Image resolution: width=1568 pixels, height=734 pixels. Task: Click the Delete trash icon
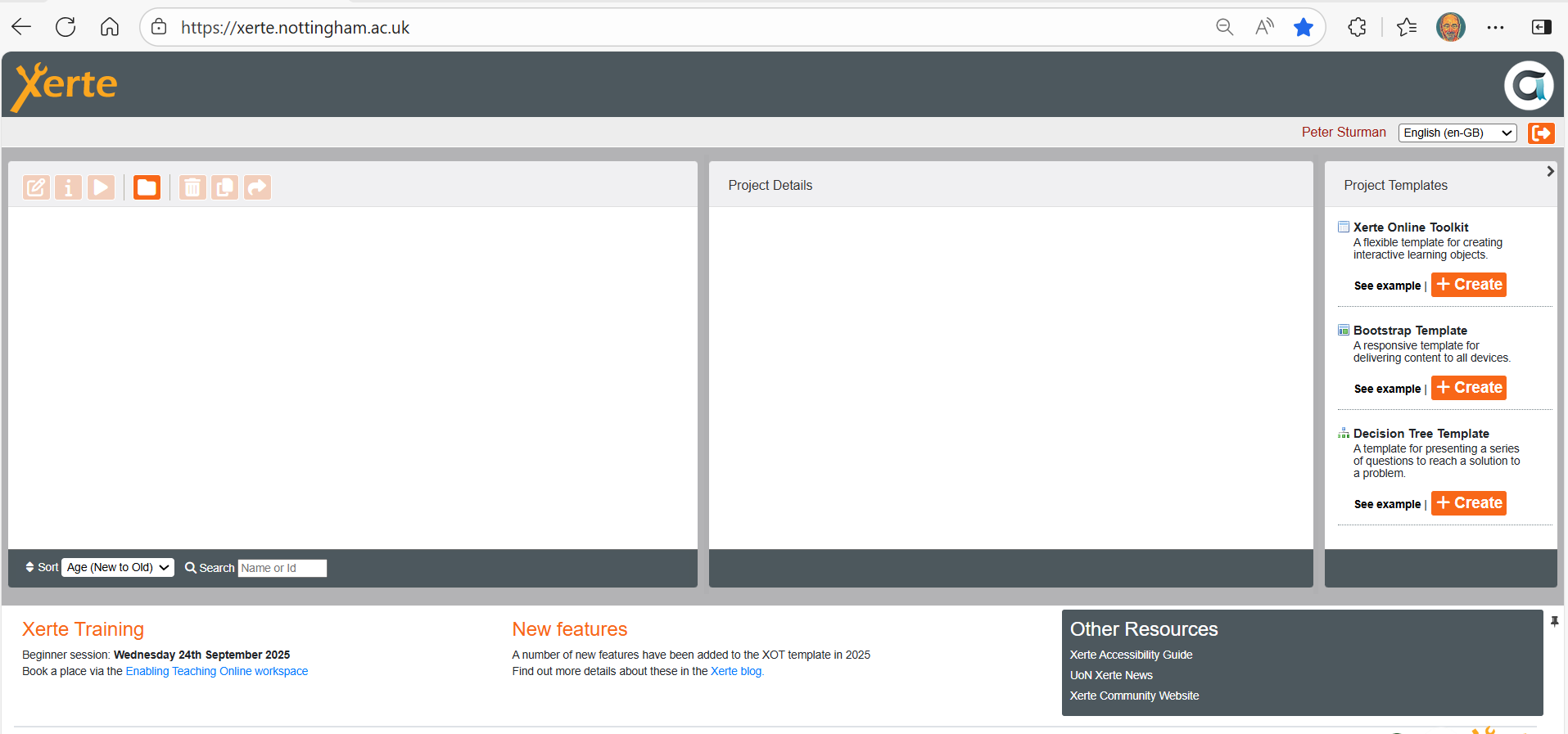click(192, 187)
